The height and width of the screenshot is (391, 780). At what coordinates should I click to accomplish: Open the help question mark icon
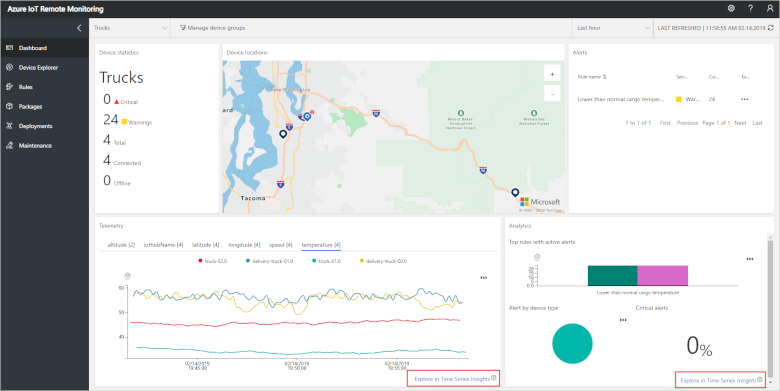pos(750,8)
